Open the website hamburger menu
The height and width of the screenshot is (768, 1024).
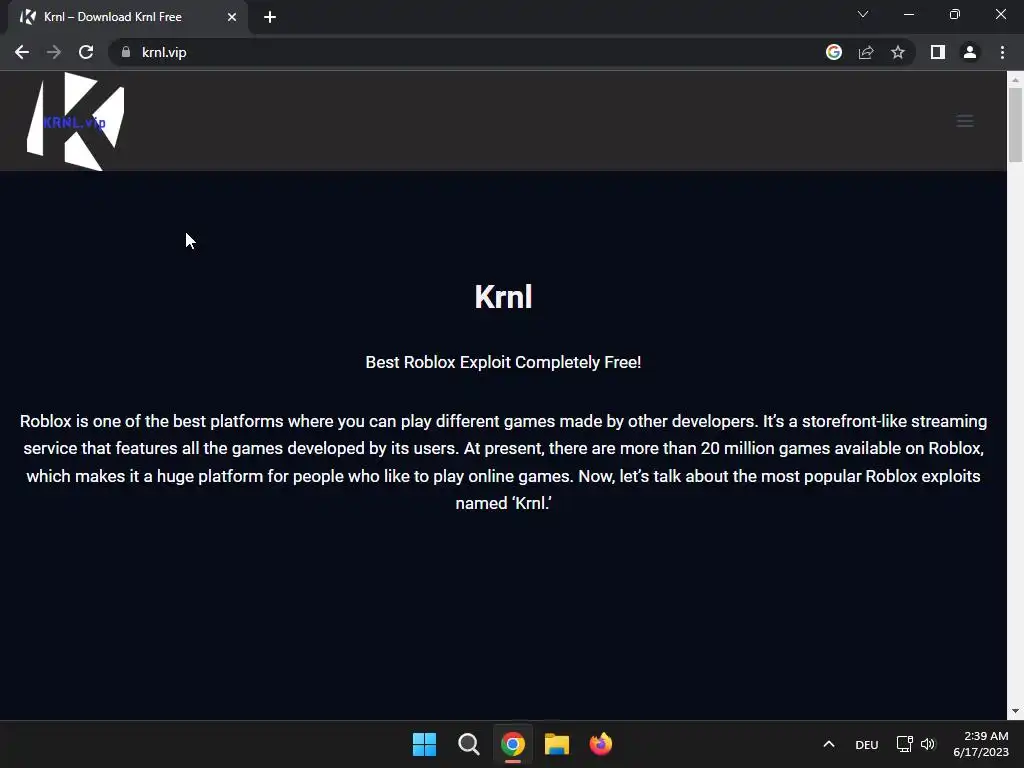coord(965,121)
